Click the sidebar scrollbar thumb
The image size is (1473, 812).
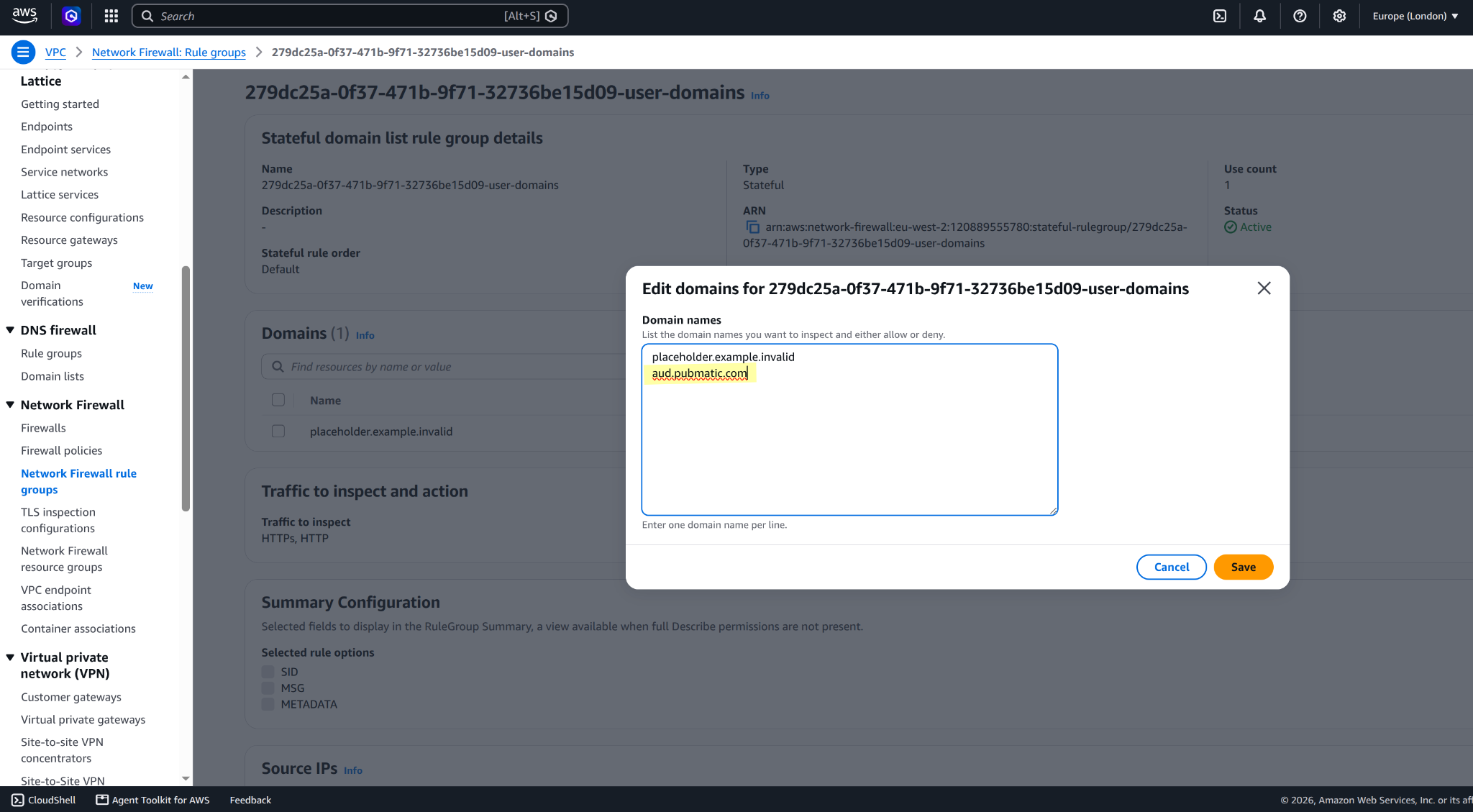pyautogui.click(x=186, y=388)
